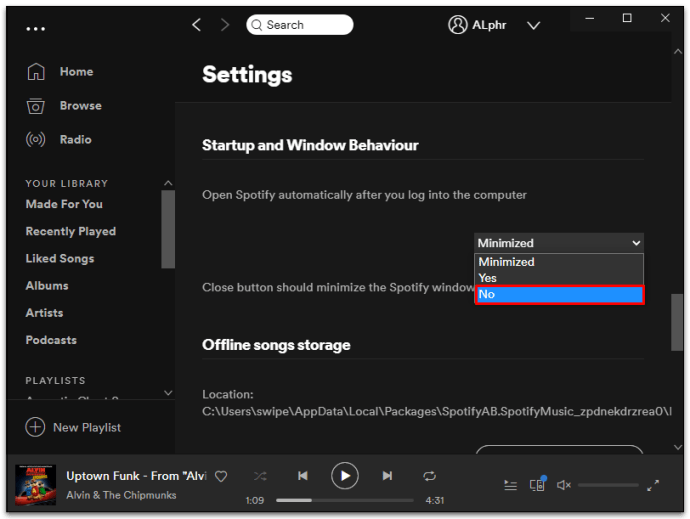Click the down arrow beside Playlists
690x519 pixels.
point(168,392)
